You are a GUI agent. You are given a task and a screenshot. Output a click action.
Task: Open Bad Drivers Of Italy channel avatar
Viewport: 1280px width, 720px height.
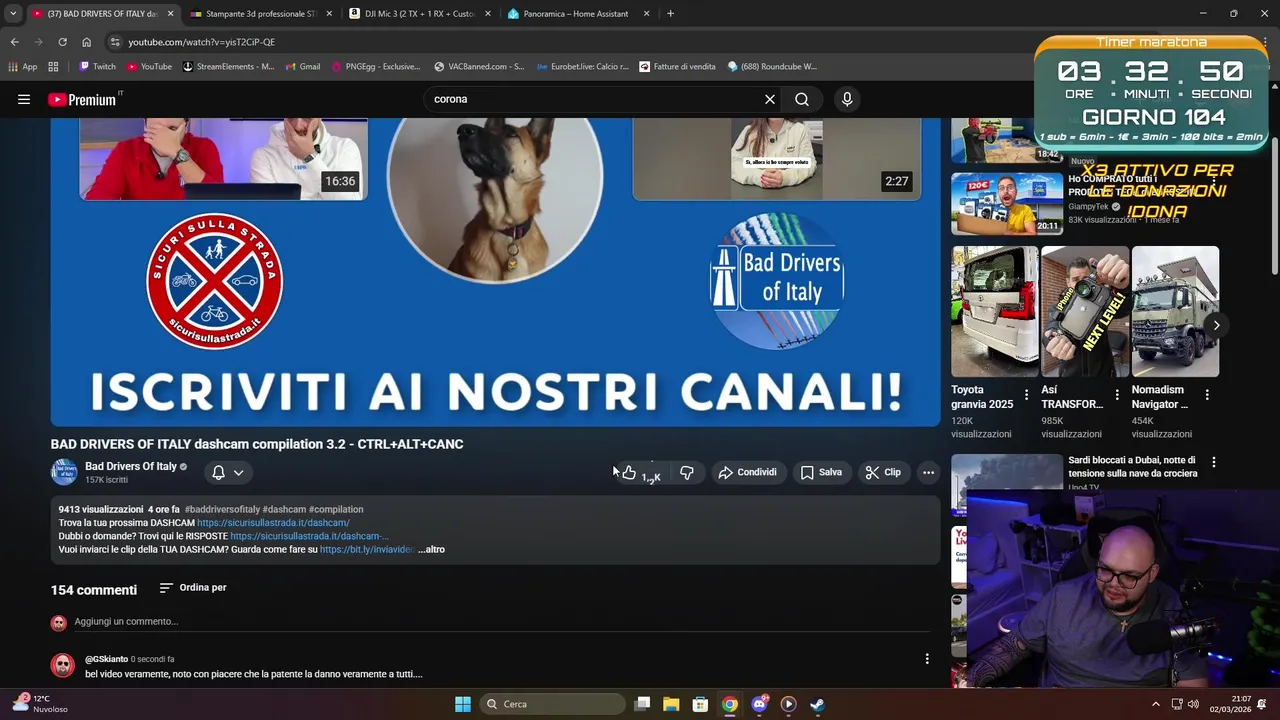click(x=64, y=472)
